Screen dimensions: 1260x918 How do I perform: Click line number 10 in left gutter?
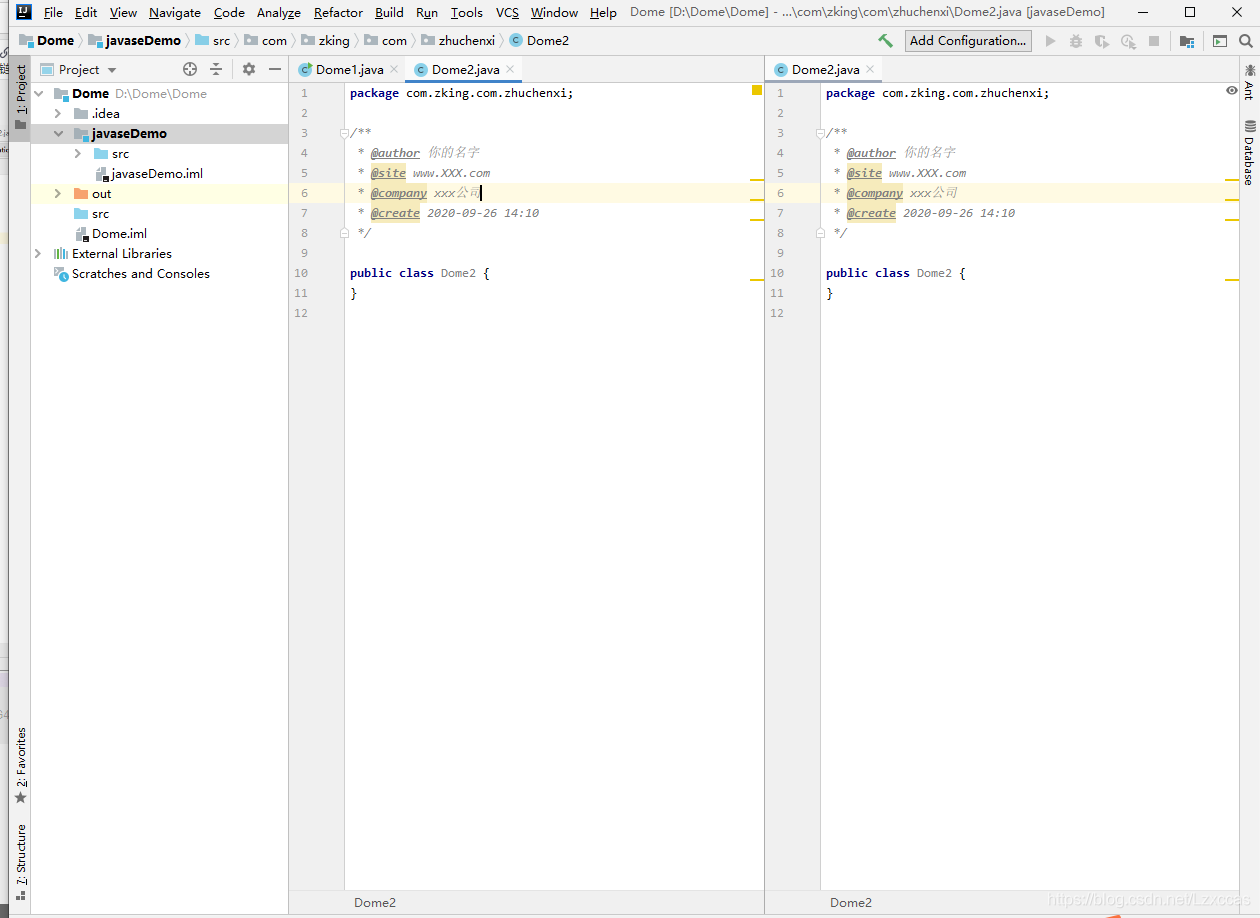pos(301,273)
